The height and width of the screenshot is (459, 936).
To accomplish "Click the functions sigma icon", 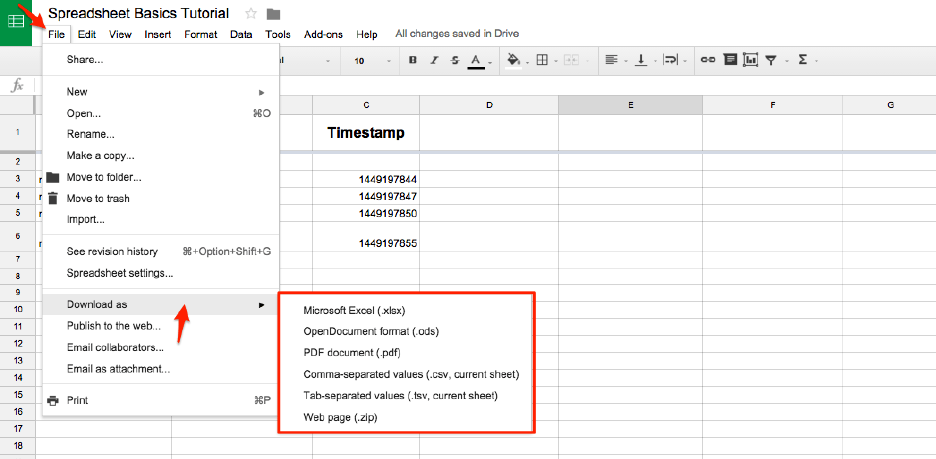I will point(802,60).
